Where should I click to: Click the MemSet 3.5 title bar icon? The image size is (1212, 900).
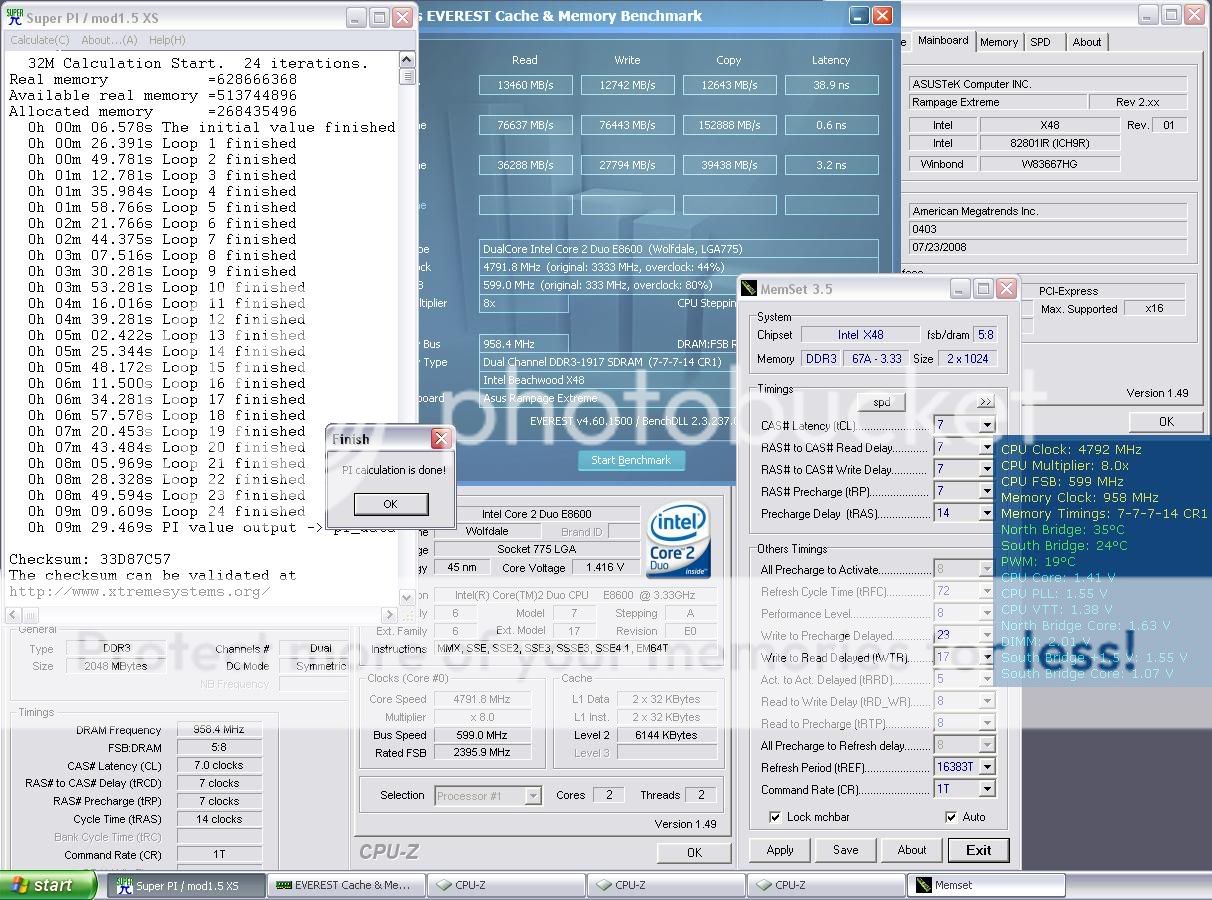click(749, 290)
